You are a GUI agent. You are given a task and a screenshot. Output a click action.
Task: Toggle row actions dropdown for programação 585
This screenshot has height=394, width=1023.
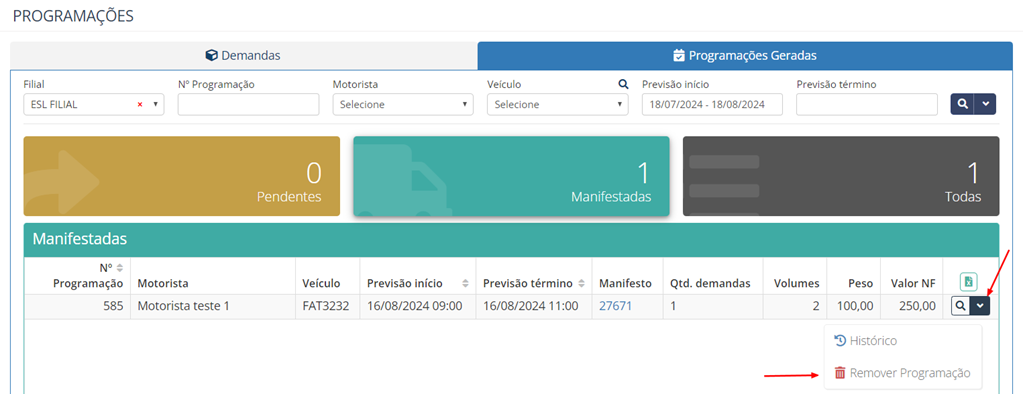coord(980,306)
